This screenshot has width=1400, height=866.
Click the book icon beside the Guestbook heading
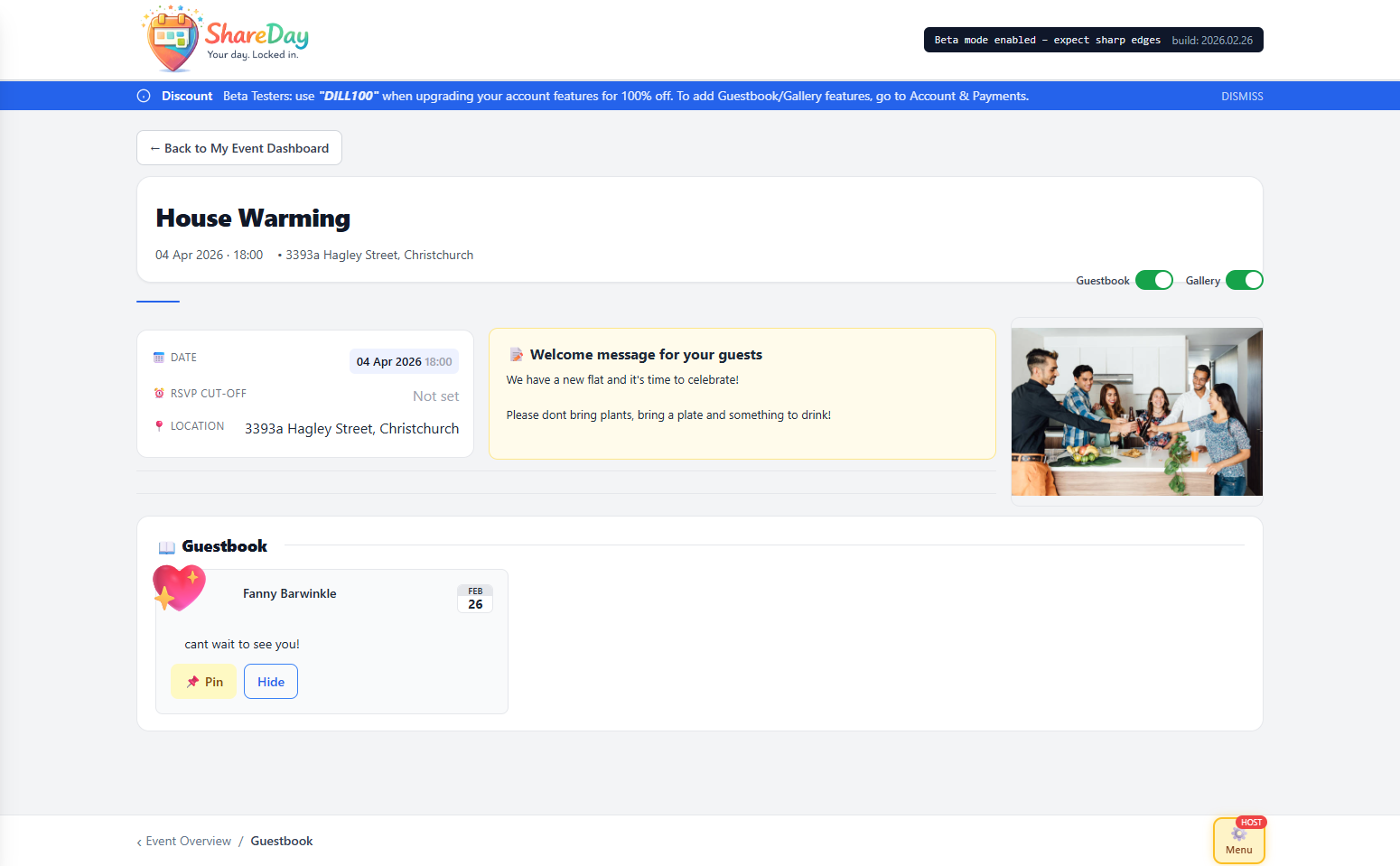[166, 546]
